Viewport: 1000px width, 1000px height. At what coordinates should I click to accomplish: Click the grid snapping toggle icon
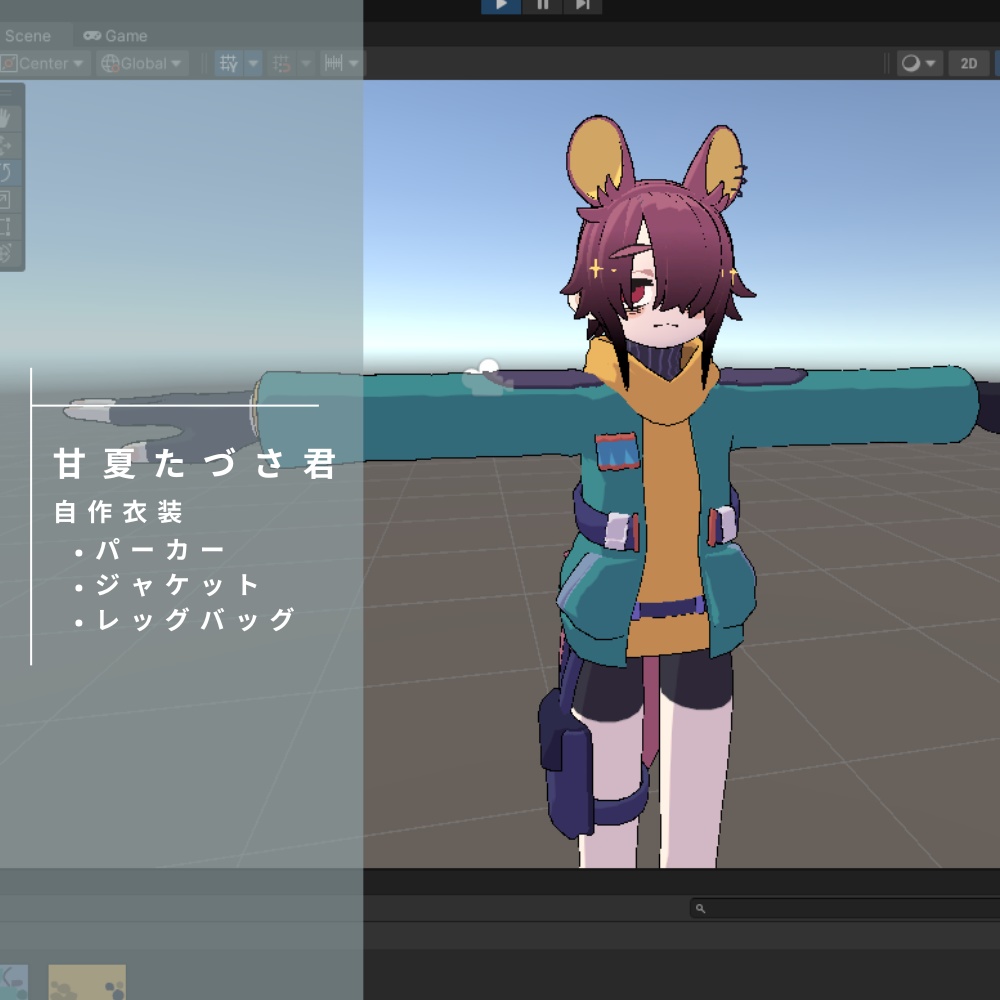(x=280, y=63)
